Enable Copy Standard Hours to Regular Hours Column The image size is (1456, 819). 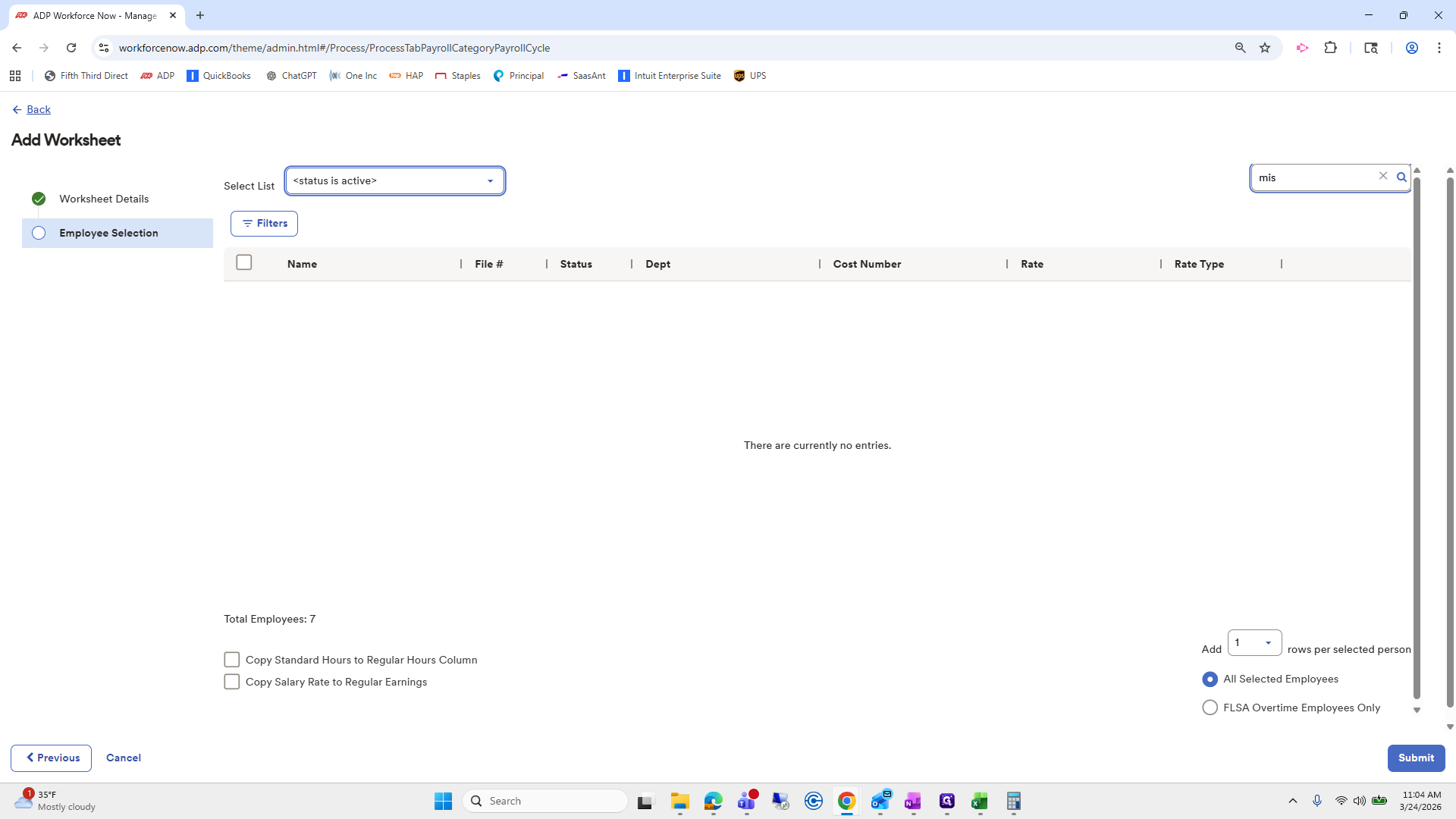coord(232,660)
